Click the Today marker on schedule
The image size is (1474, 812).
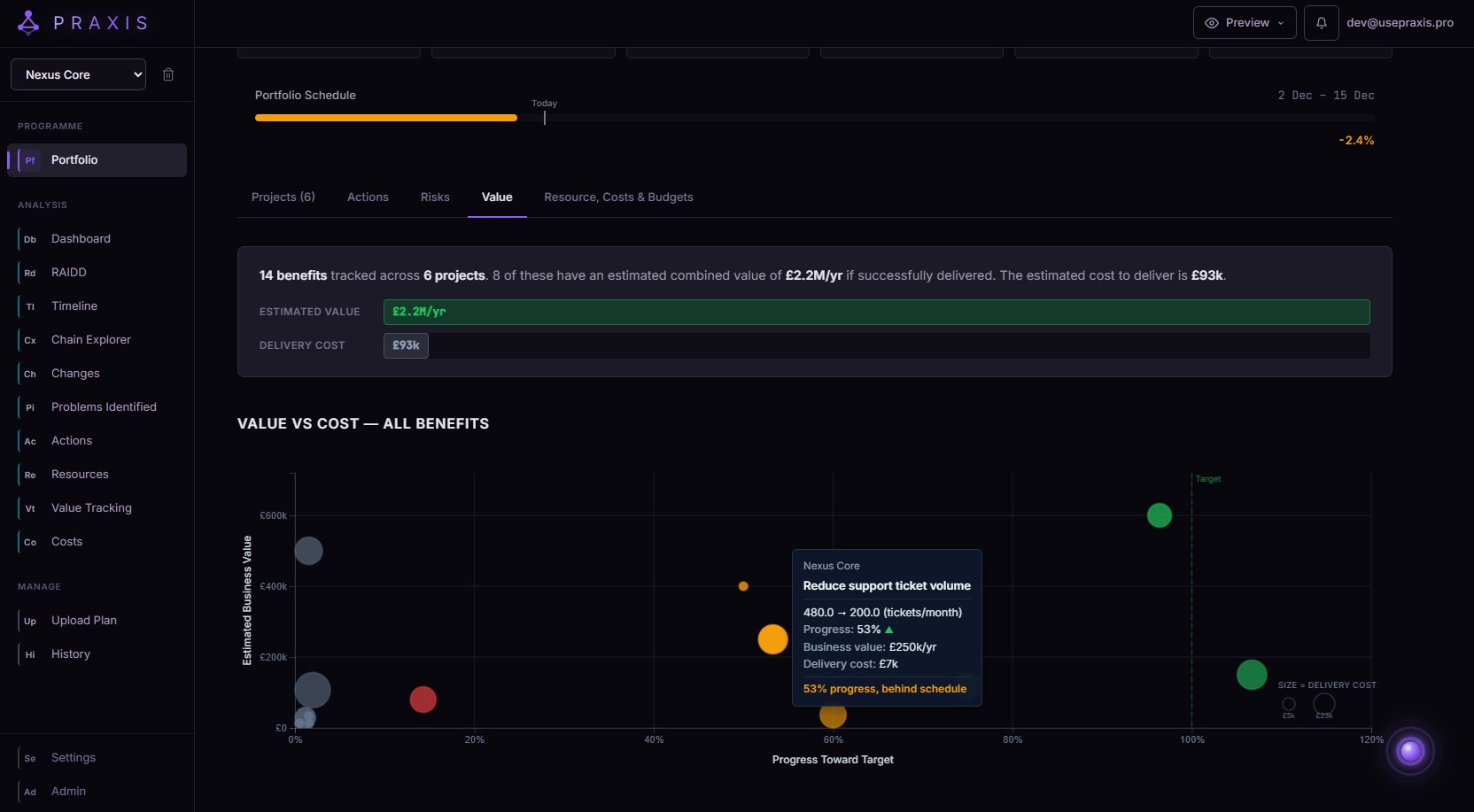[545, 115]
